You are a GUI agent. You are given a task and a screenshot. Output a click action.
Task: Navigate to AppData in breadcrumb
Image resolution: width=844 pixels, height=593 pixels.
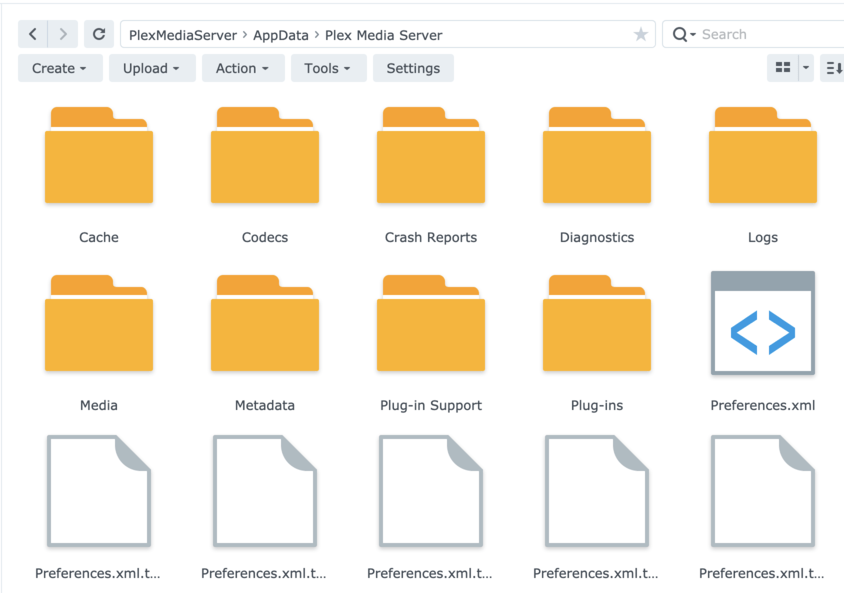[x=281, y=36]
